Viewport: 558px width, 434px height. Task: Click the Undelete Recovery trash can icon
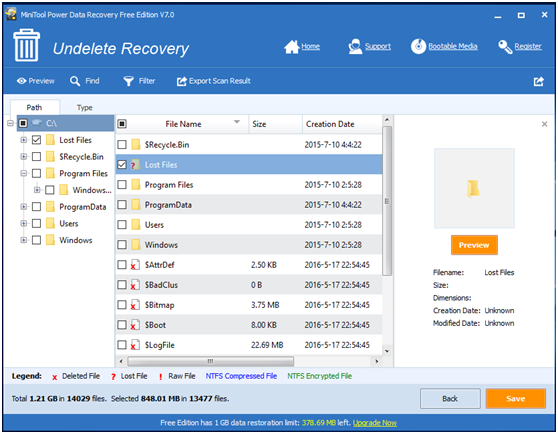26,45
